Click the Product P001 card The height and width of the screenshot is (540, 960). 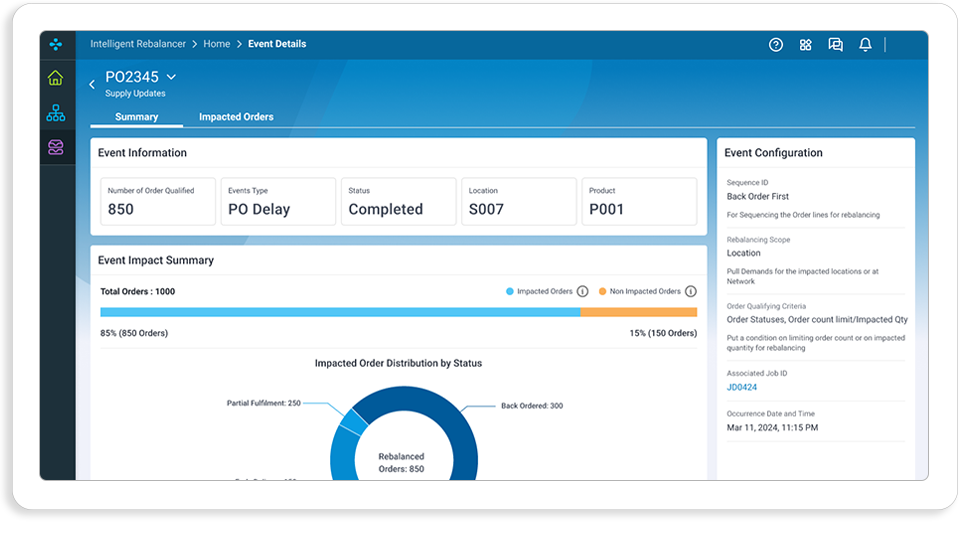pyautogui.click(x=639, y=201)
